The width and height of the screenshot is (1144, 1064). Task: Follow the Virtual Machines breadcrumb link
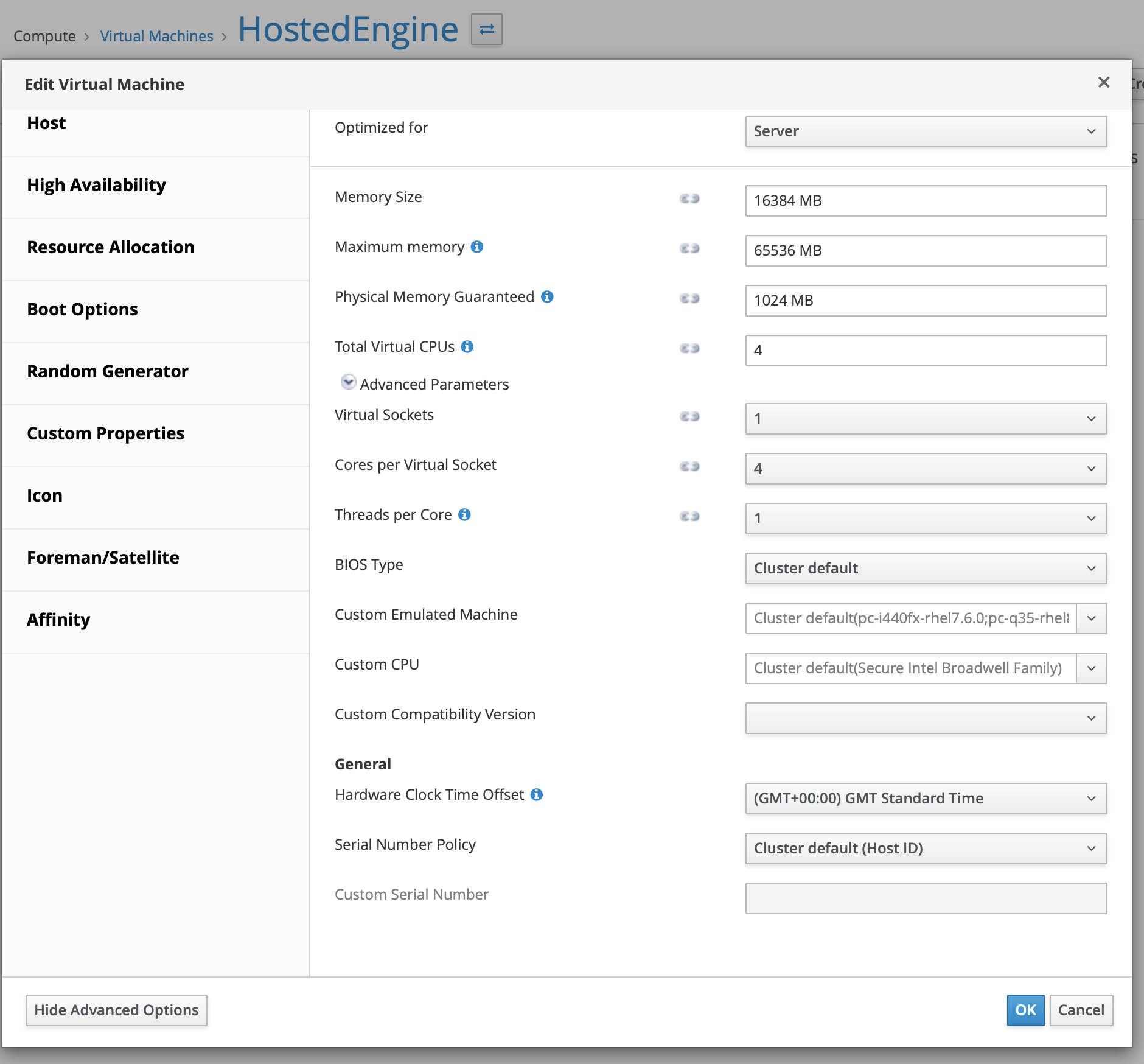156,36
